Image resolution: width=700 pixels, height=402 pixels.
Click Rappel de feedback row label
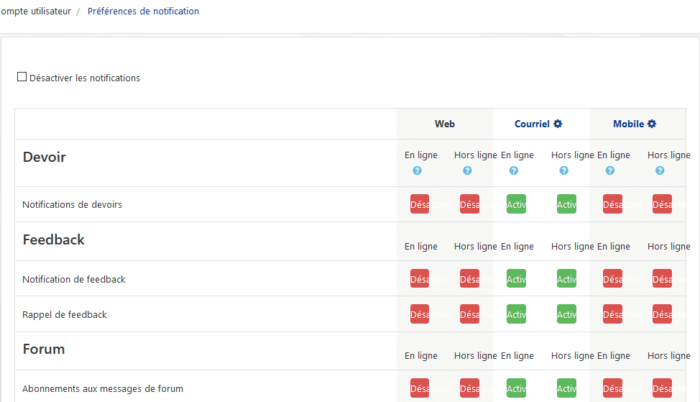65,314
